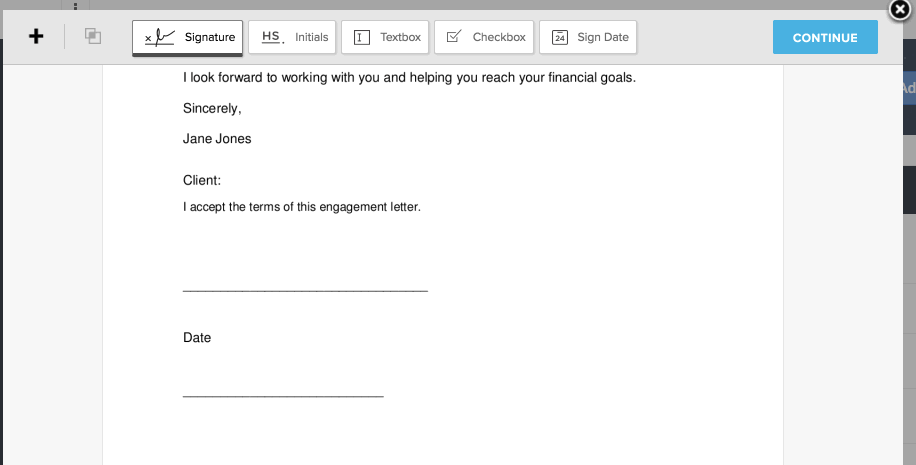Click the Client: heading text
The image size is (916, 465).
(202, 181)
